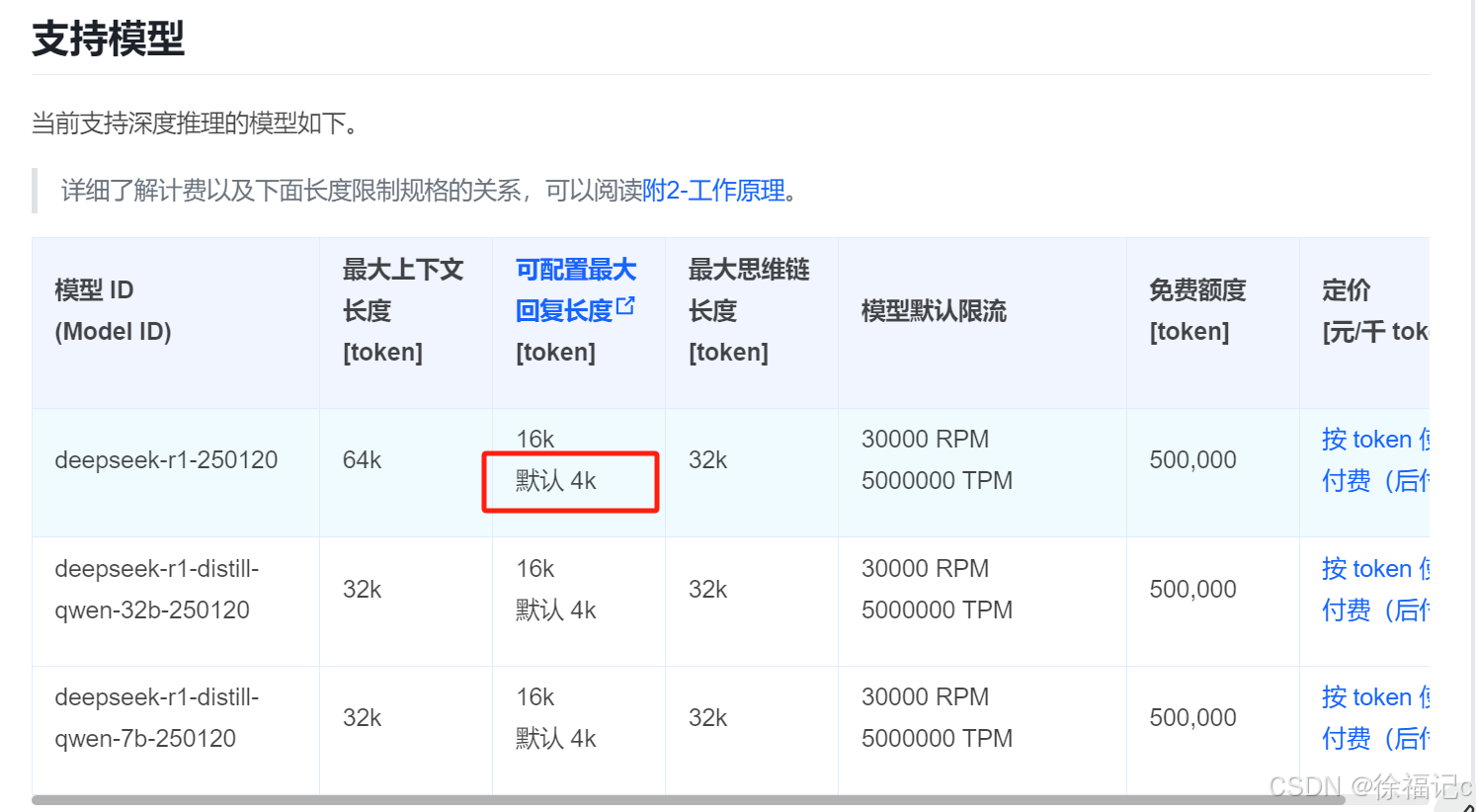Click the external-link icon beside 回复长度

[x=625, y=306]
